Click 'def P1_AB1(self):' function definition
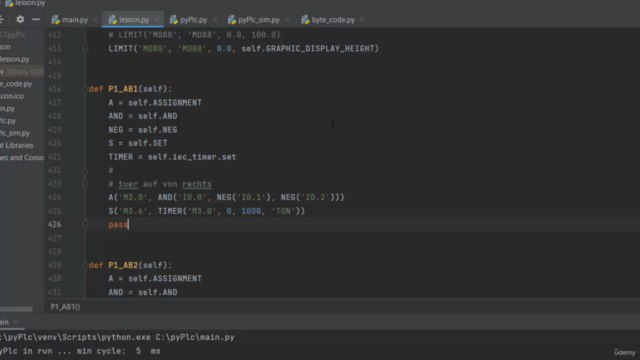The image size is (640, 360). click(130, 89)
